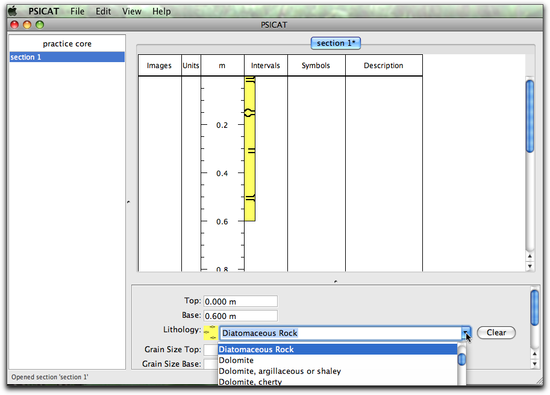Choose Dolomite from the lithology list
Image resolution: width=550 pixels, height=395 pixels.
pyautogui.click(x=337, y=360)
